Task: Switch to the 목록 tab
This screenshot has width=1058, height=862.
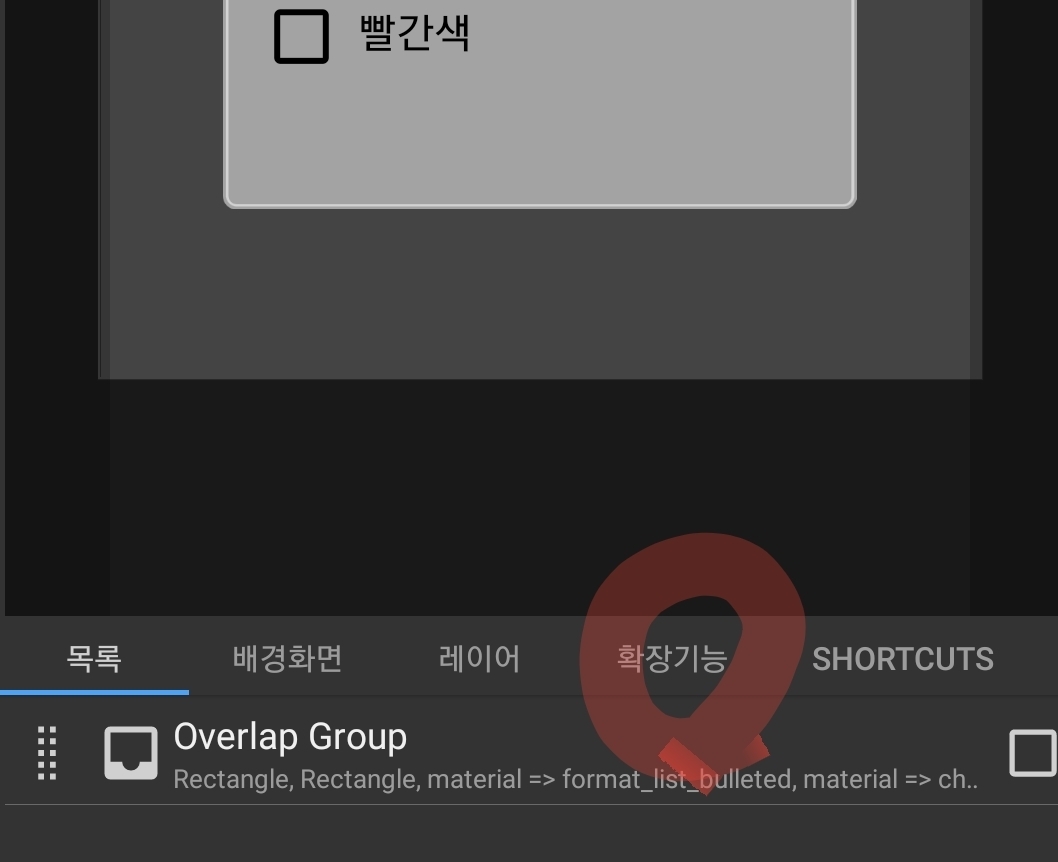Action: (94, 658)
